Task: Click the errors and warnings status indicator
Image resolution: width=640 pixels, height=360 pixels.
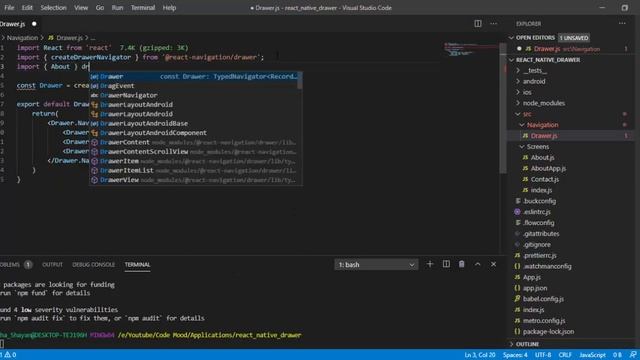Action: [9, 355]
